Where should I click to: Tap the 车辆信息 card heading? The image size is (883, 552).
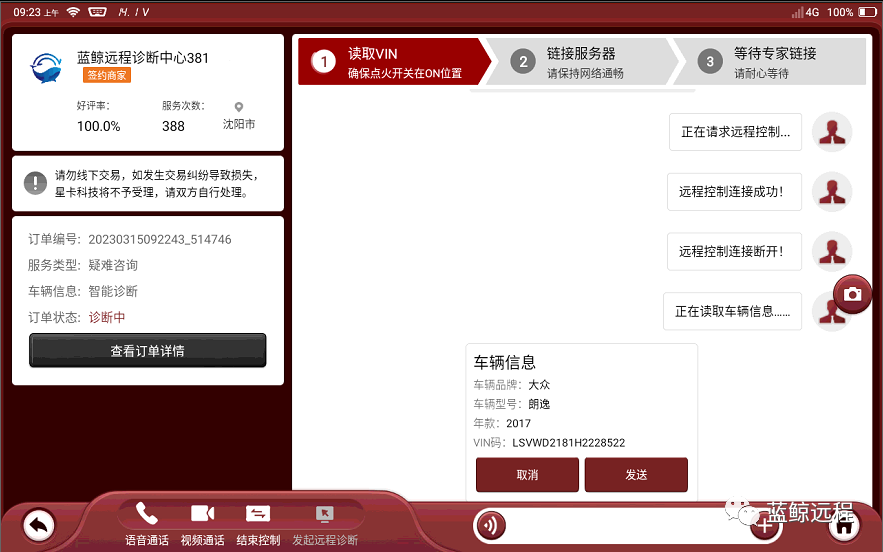tap(505, 362)
